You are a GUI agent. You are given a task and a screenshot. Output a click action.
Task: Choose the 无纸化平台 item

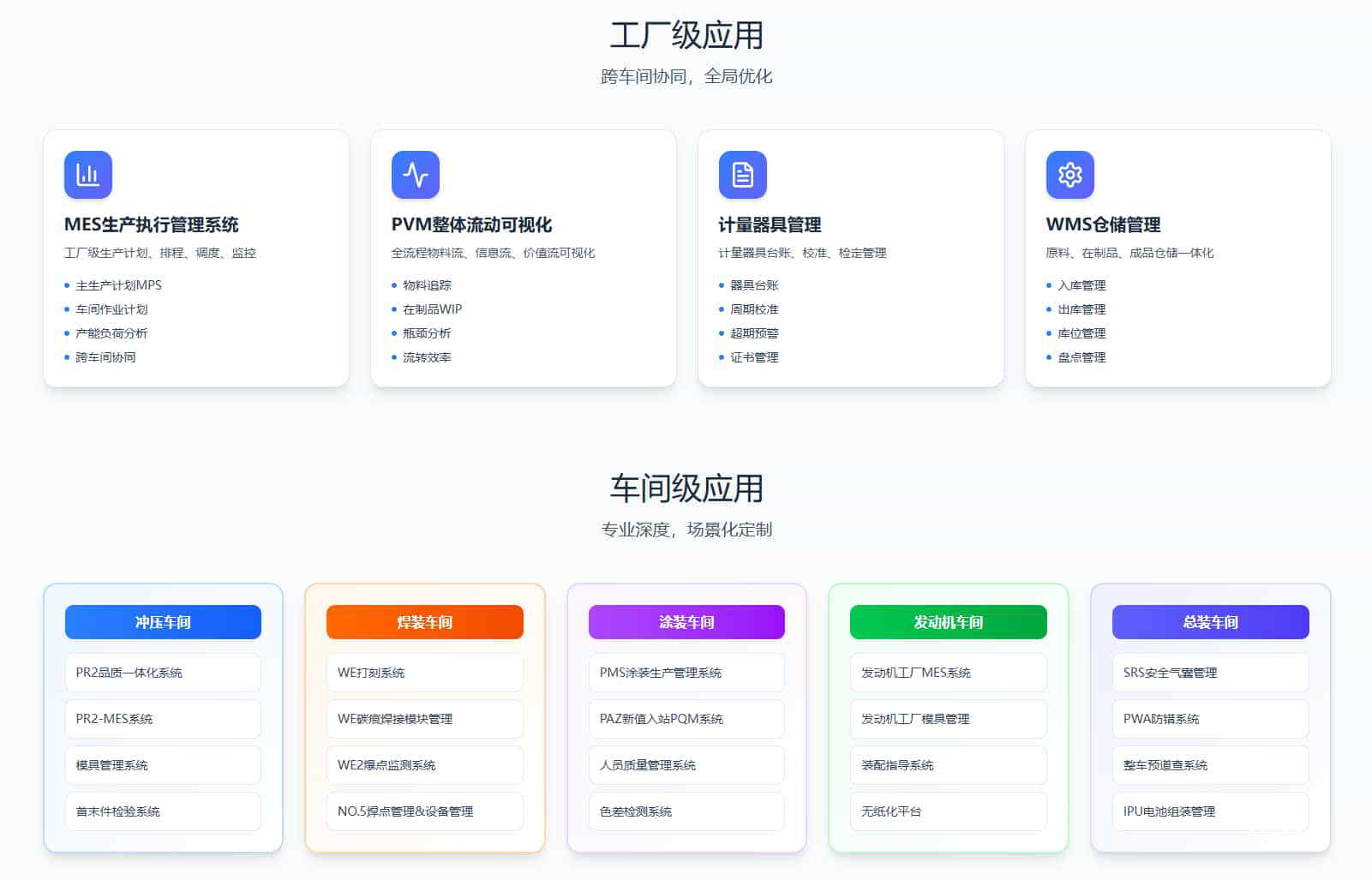coord(948,811)
